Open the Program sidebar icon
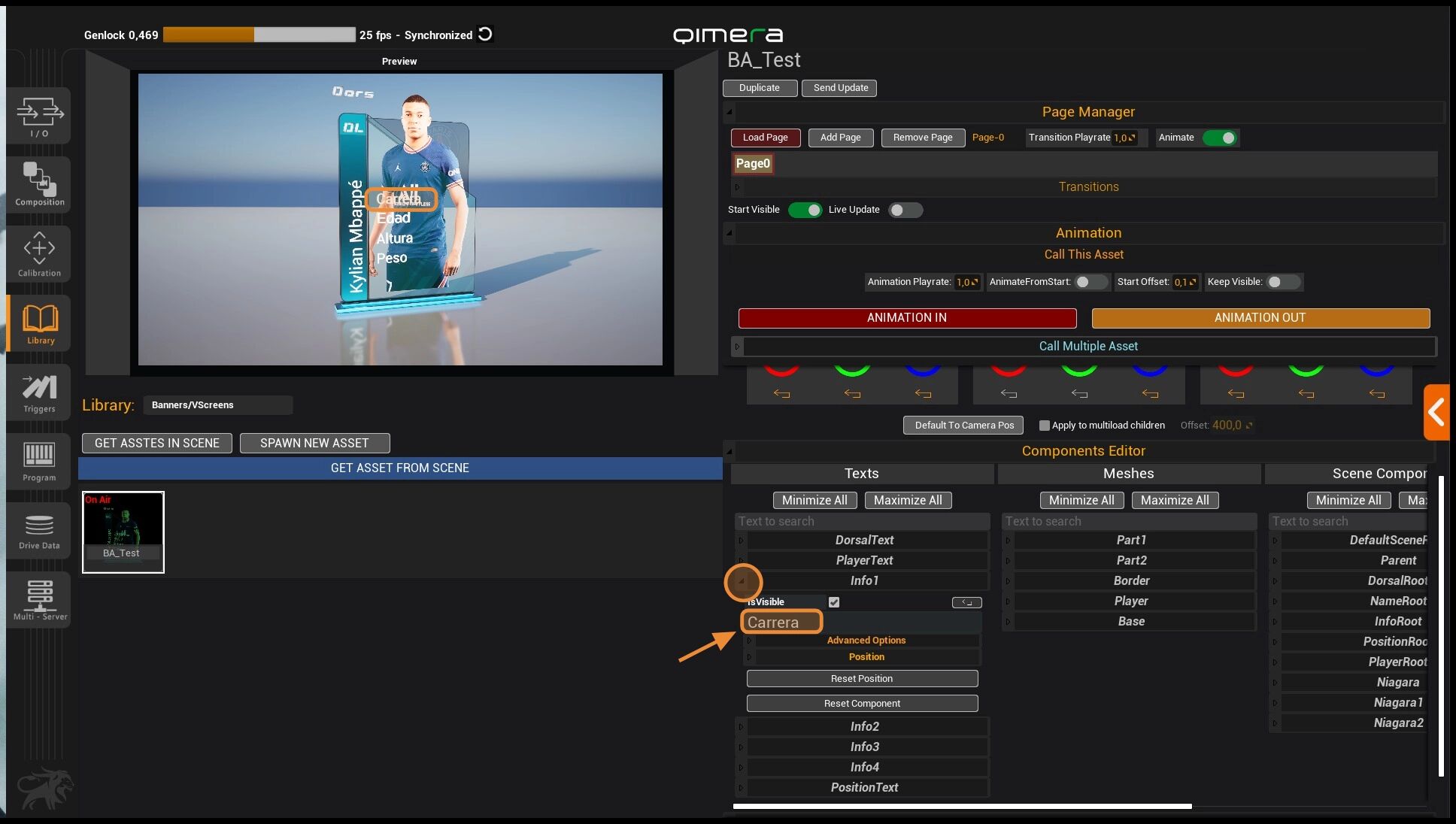Screen dimensions: 1456x824 (39, 461)
